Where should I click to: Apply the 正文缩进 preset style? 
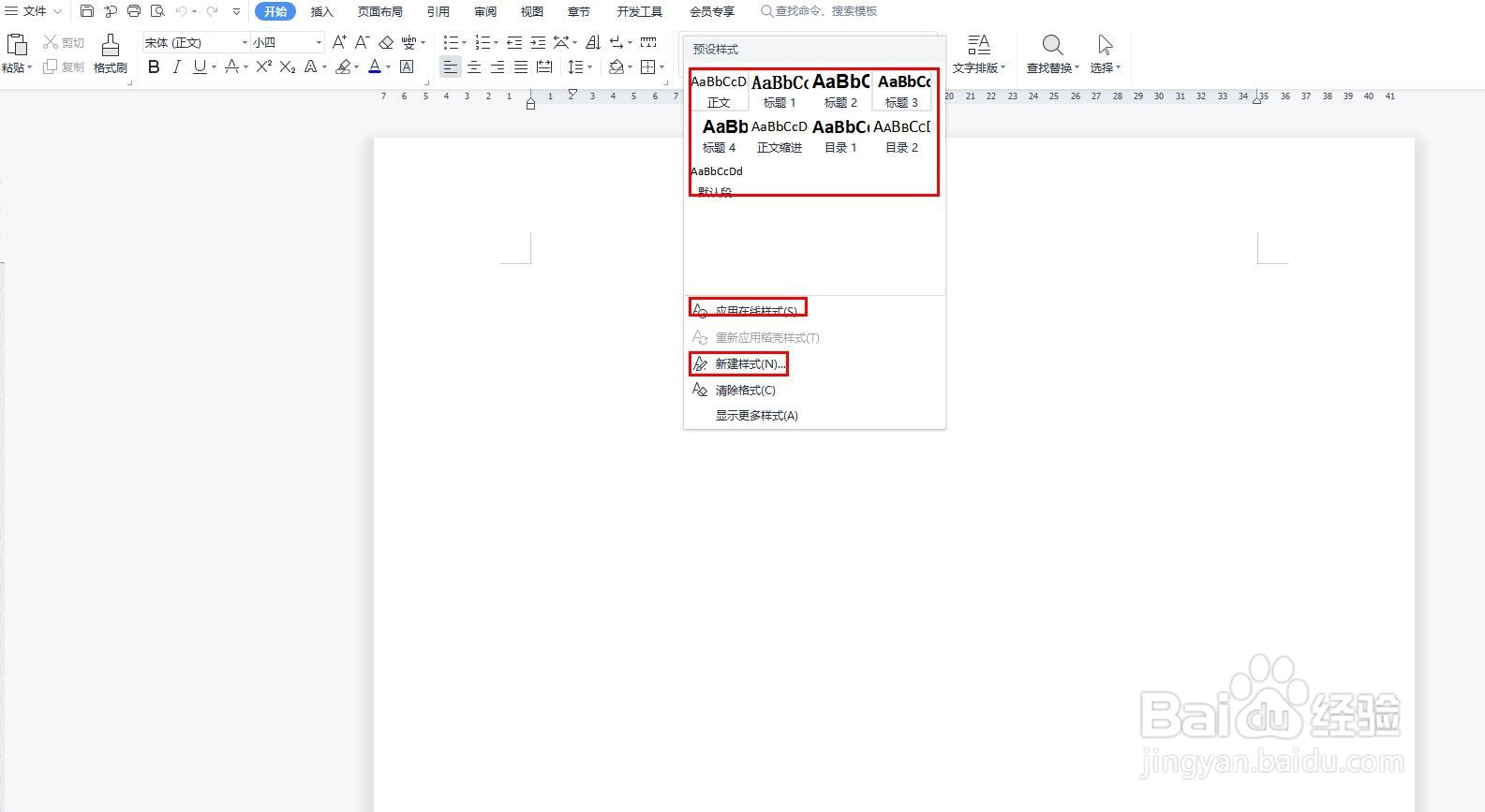(780, 136)
